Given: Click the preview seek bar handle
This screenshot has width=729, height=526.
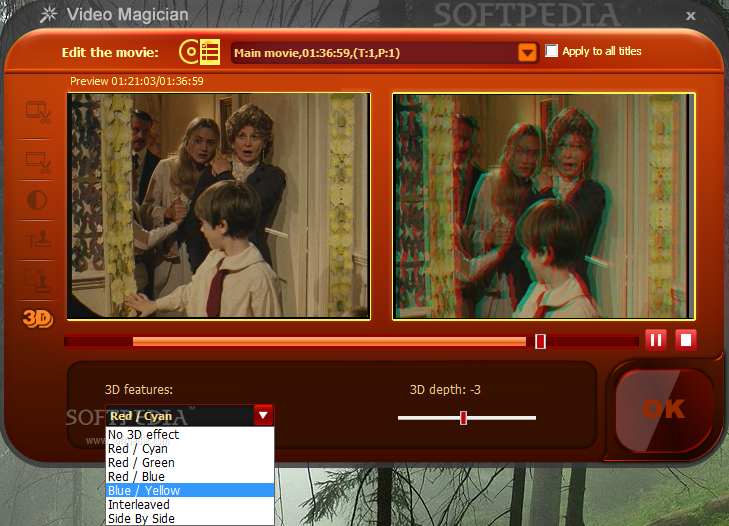Looking at the screenshot, I should pyautogui.click(x=540, y=341).
